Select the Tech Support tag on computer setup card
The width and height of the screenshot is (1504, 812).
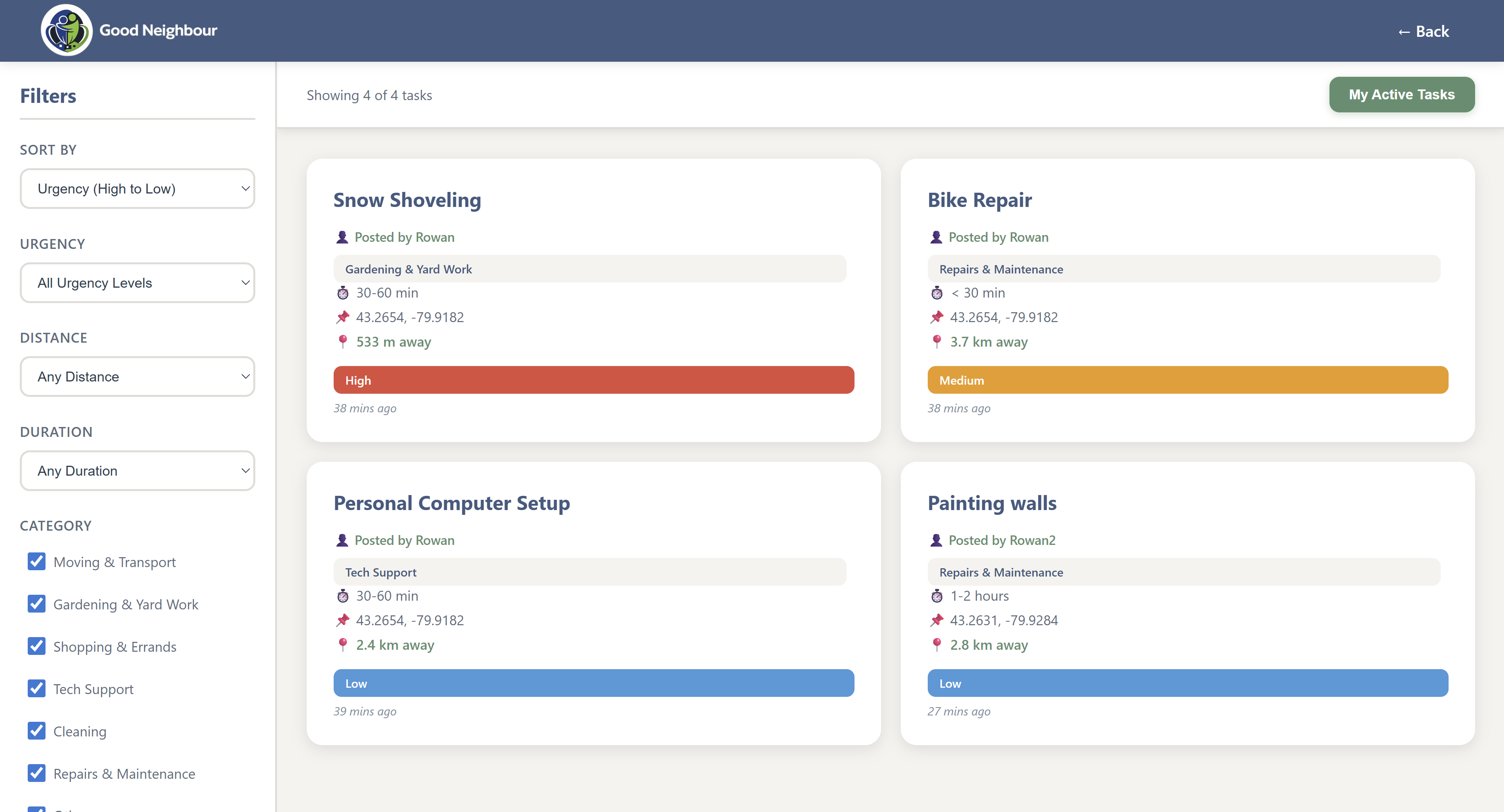pyautogui.click(x=381, y=572)
